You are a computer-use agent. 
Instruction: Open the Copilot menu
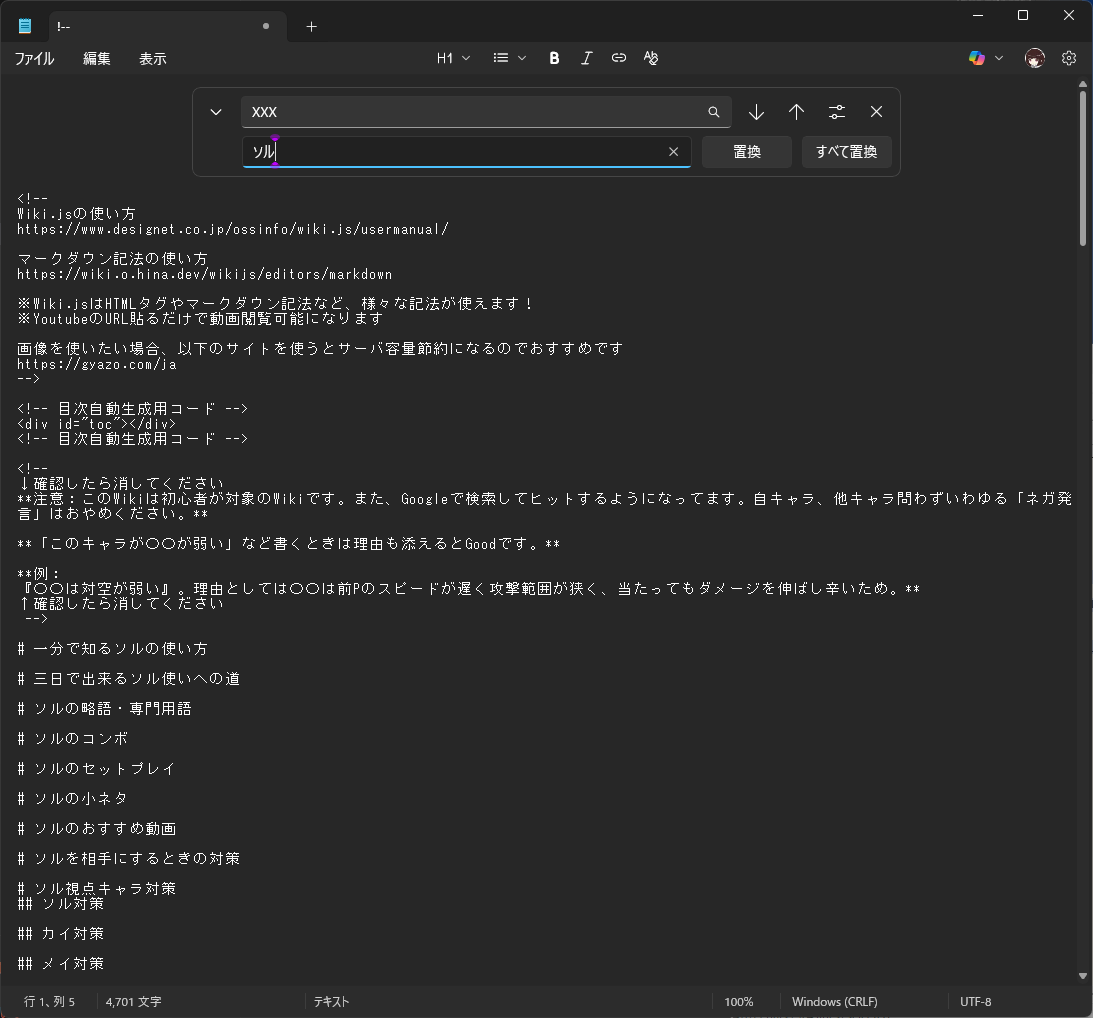tap(986, 58)
